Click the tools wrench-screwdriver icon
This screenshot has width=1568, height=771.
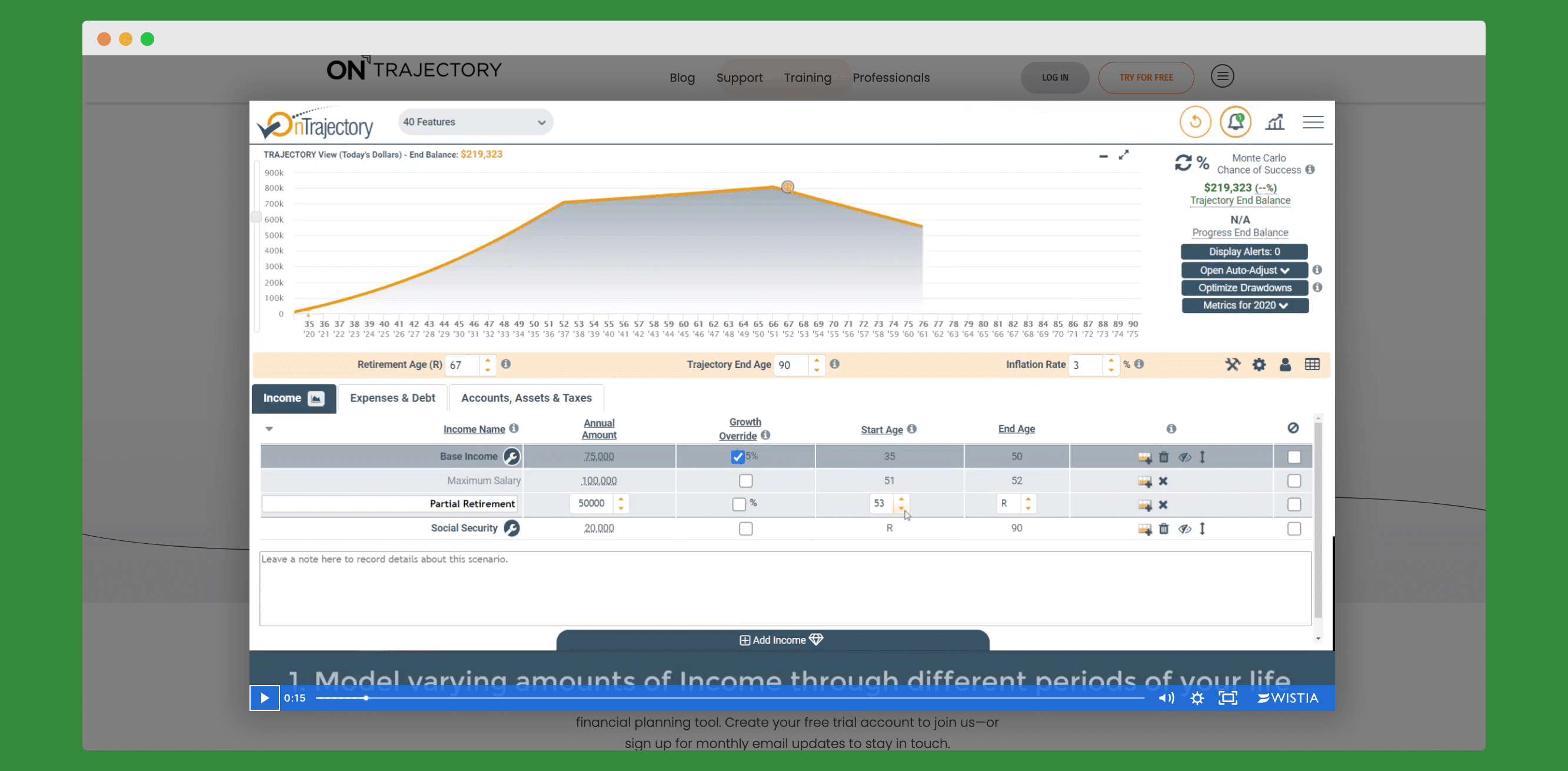(1232, 364)
